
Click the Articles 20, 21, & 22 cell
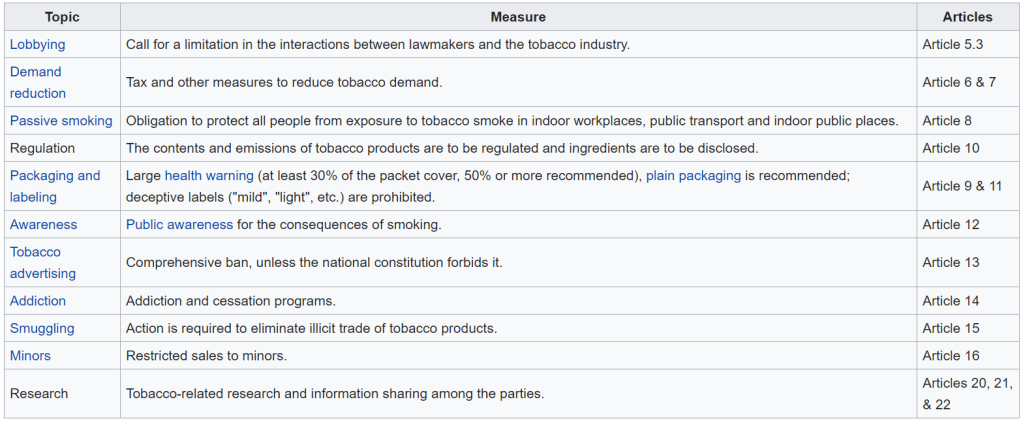point(966,394)
